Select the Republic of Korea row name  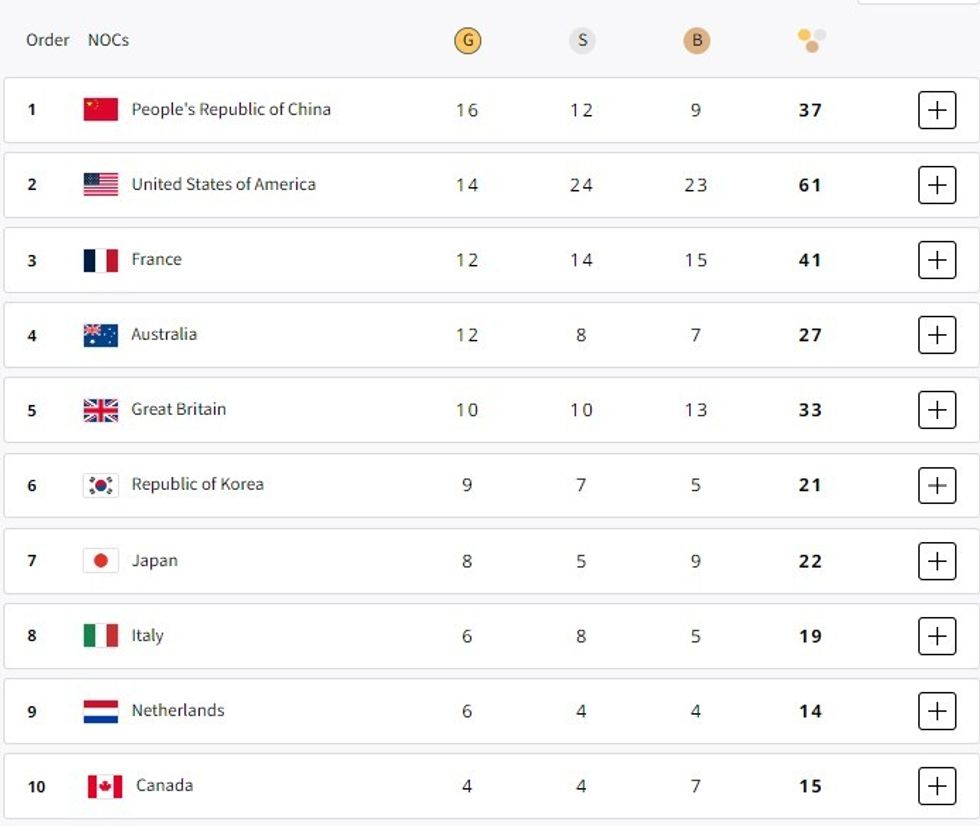coord(197,484)
